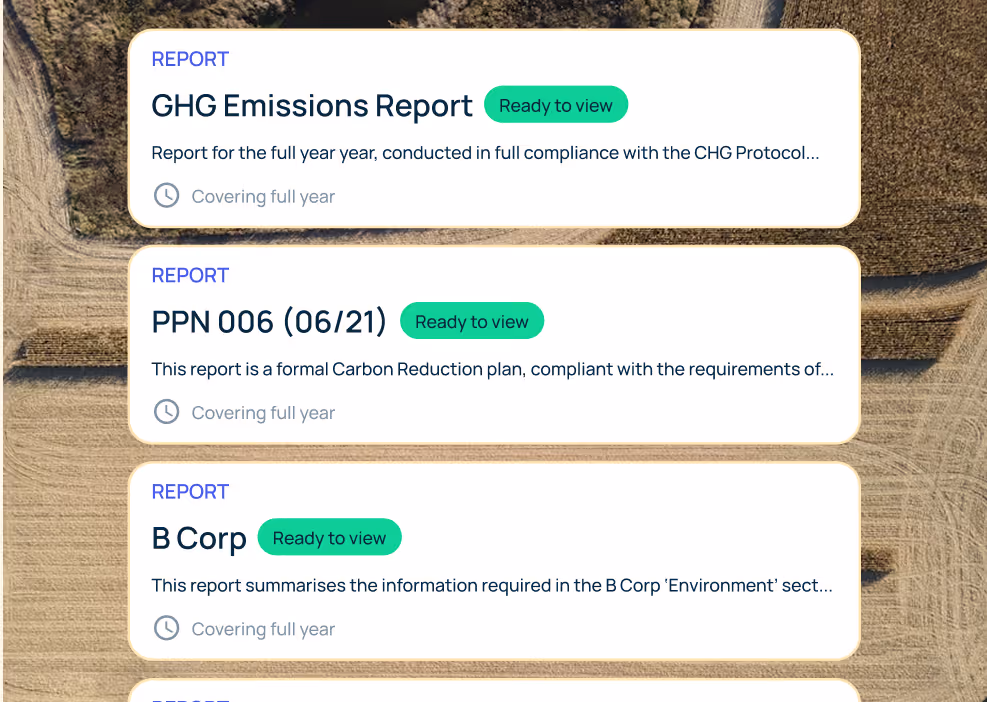The height and width of the screenshot is (702, 987).
Task: Select the REPORT label on the PPN 006 card
Action: pos(190,275)
